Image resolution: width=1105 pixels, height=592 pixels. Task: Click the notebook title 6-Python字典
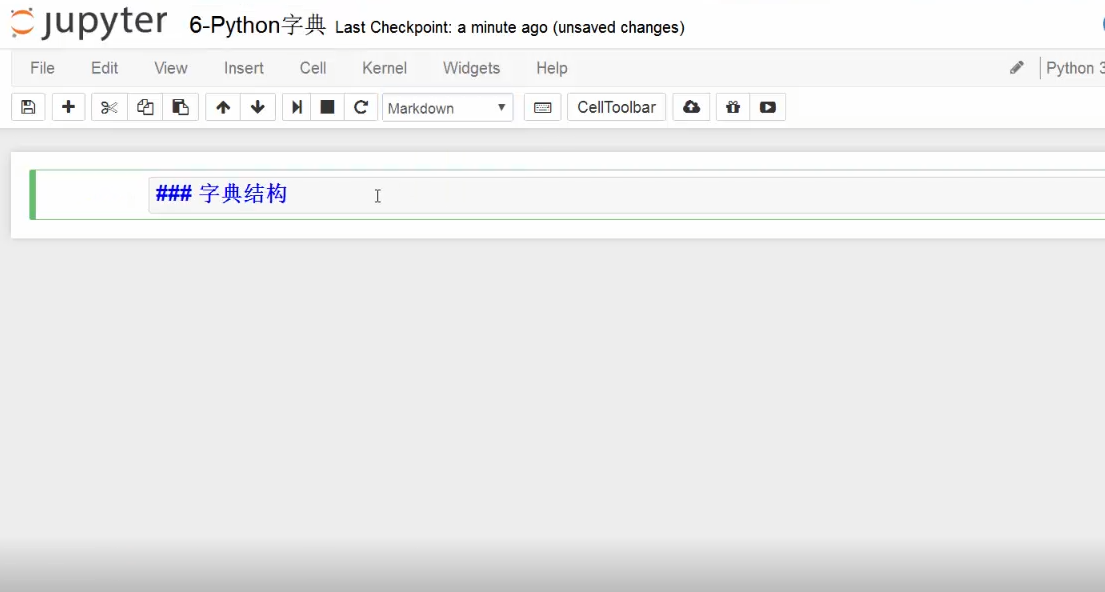(257, 26)
